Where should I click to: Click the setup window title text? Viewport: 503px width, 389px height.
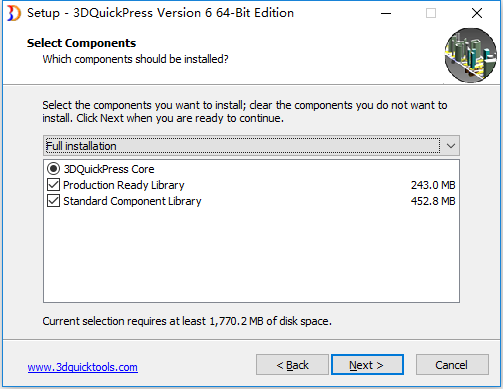point(160,13)
